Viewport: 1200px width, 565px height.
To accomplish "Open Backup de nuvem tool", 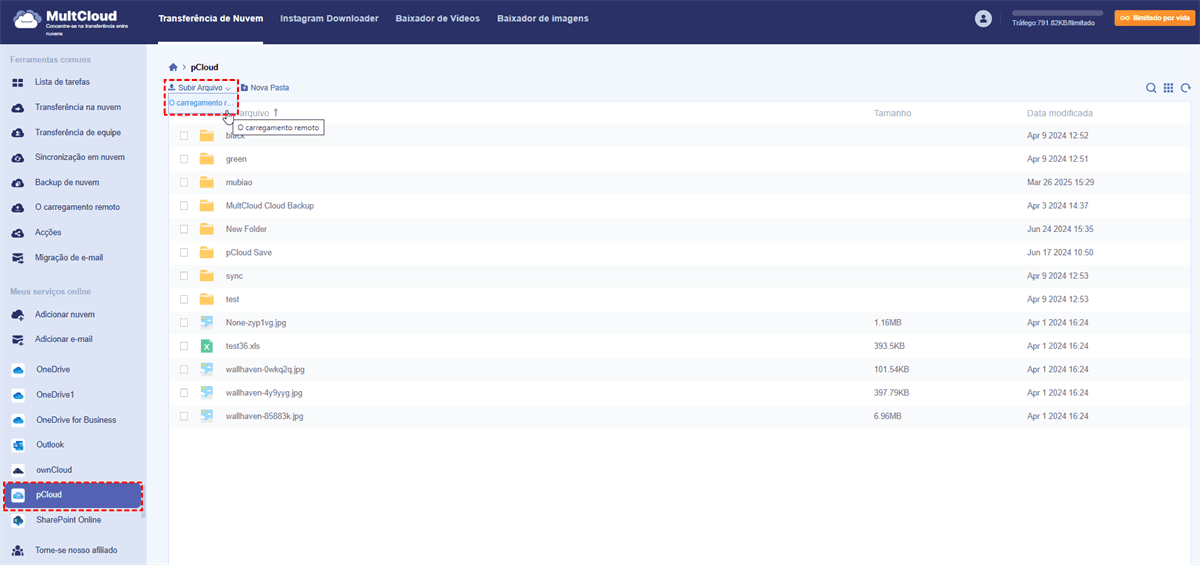I will tap(67, 183).
